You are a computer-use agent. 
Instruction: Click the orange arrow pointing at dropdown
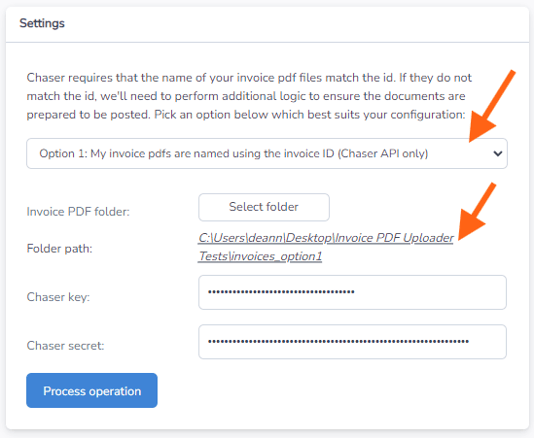pos(492,106)
